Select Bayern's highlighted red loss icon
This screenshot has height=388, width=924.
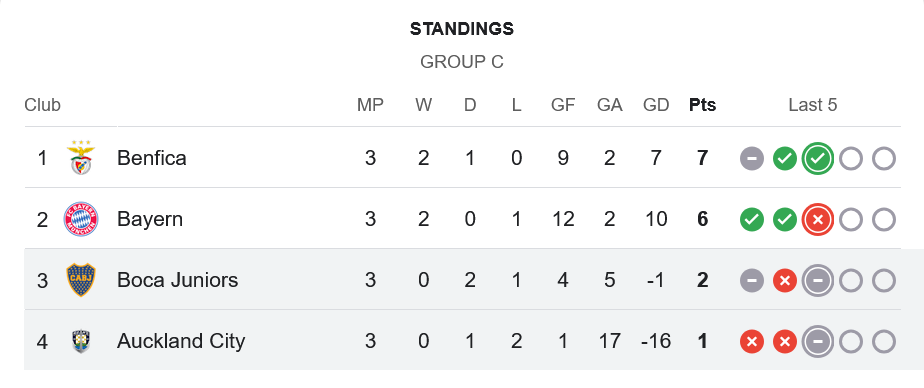[818, 219]
